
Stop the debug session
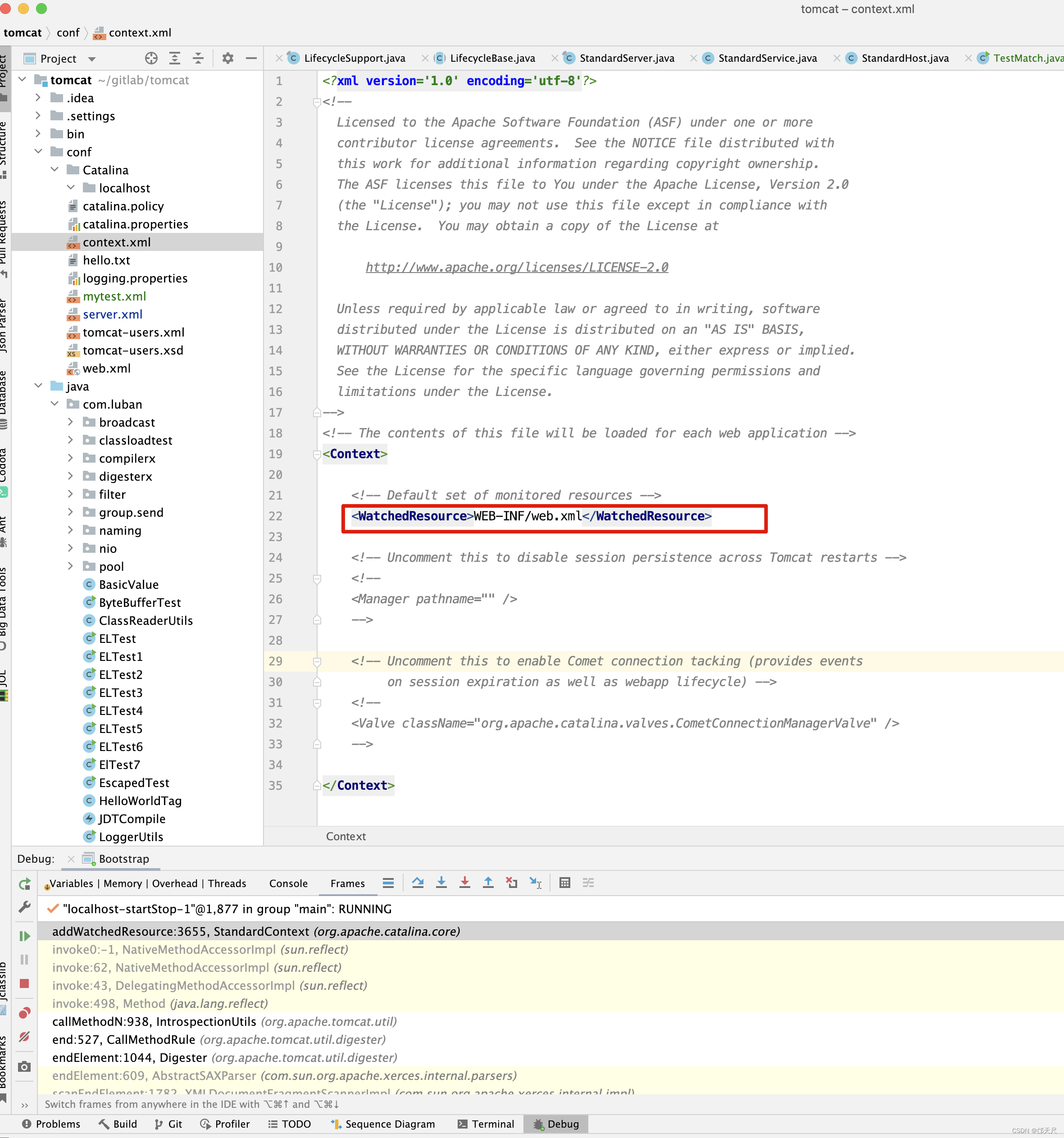coord(25,983)
